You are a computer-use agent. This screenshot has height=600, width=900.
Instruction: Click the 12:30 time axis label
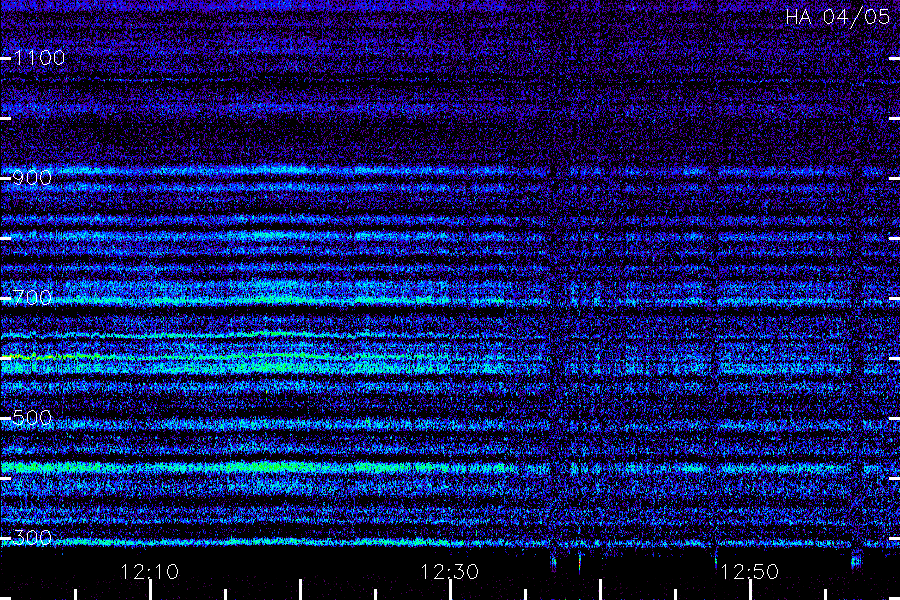point(449,571)
